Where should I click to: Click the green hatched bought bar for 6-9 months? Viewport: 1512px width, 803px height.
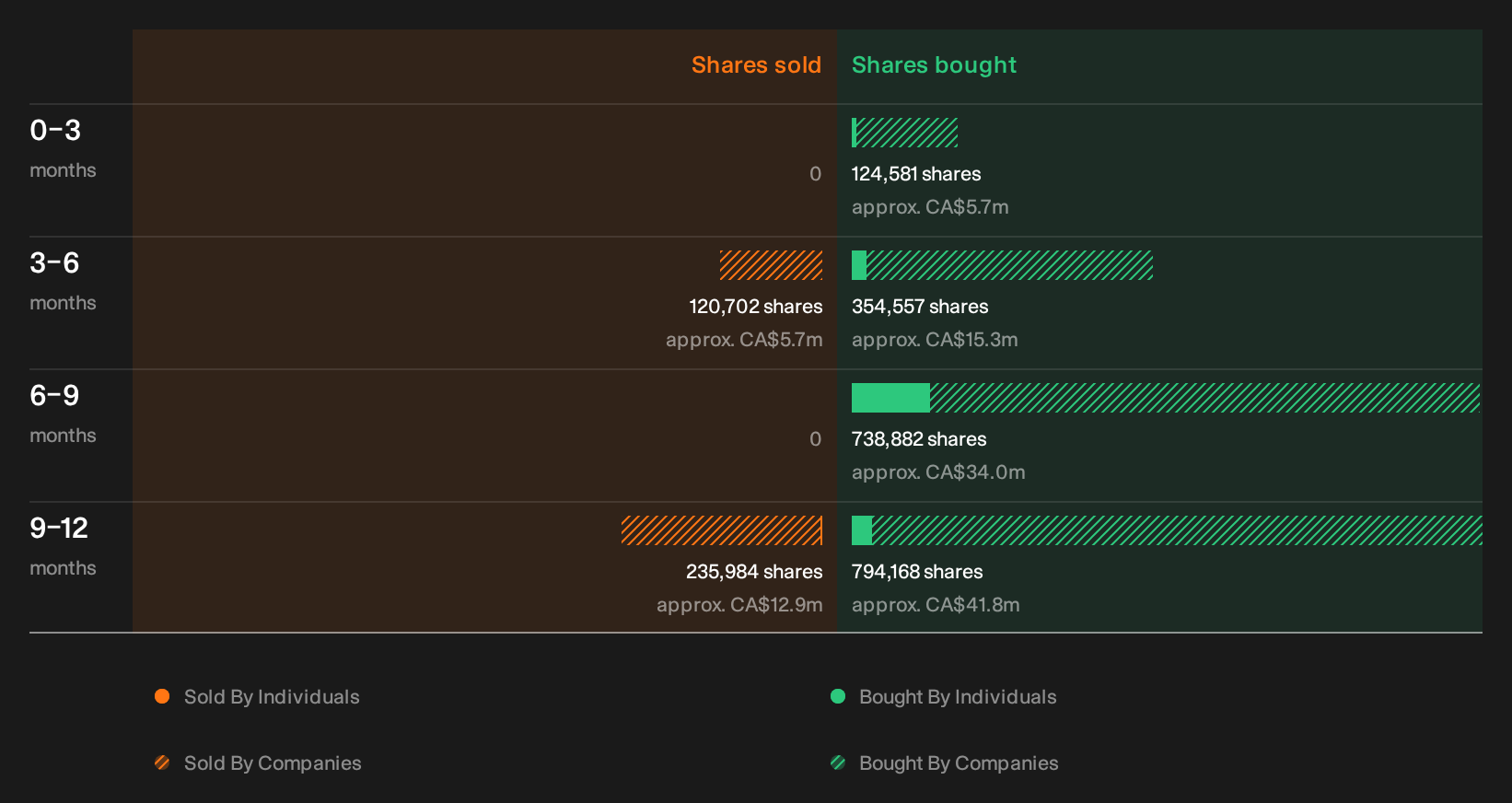[1205, 398]
